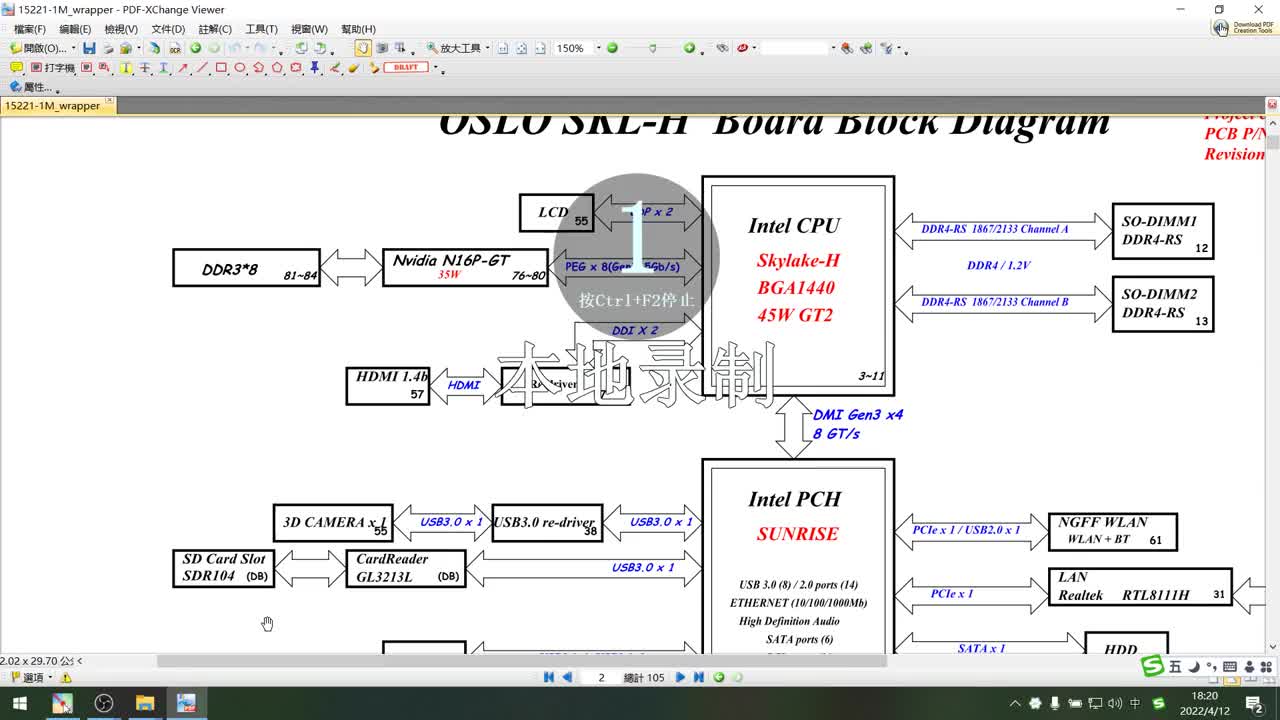Viewport: 1280px width, 720px height.
Task: Switch to 15221-1M_wrapper document tab
Action: (52, 105)
